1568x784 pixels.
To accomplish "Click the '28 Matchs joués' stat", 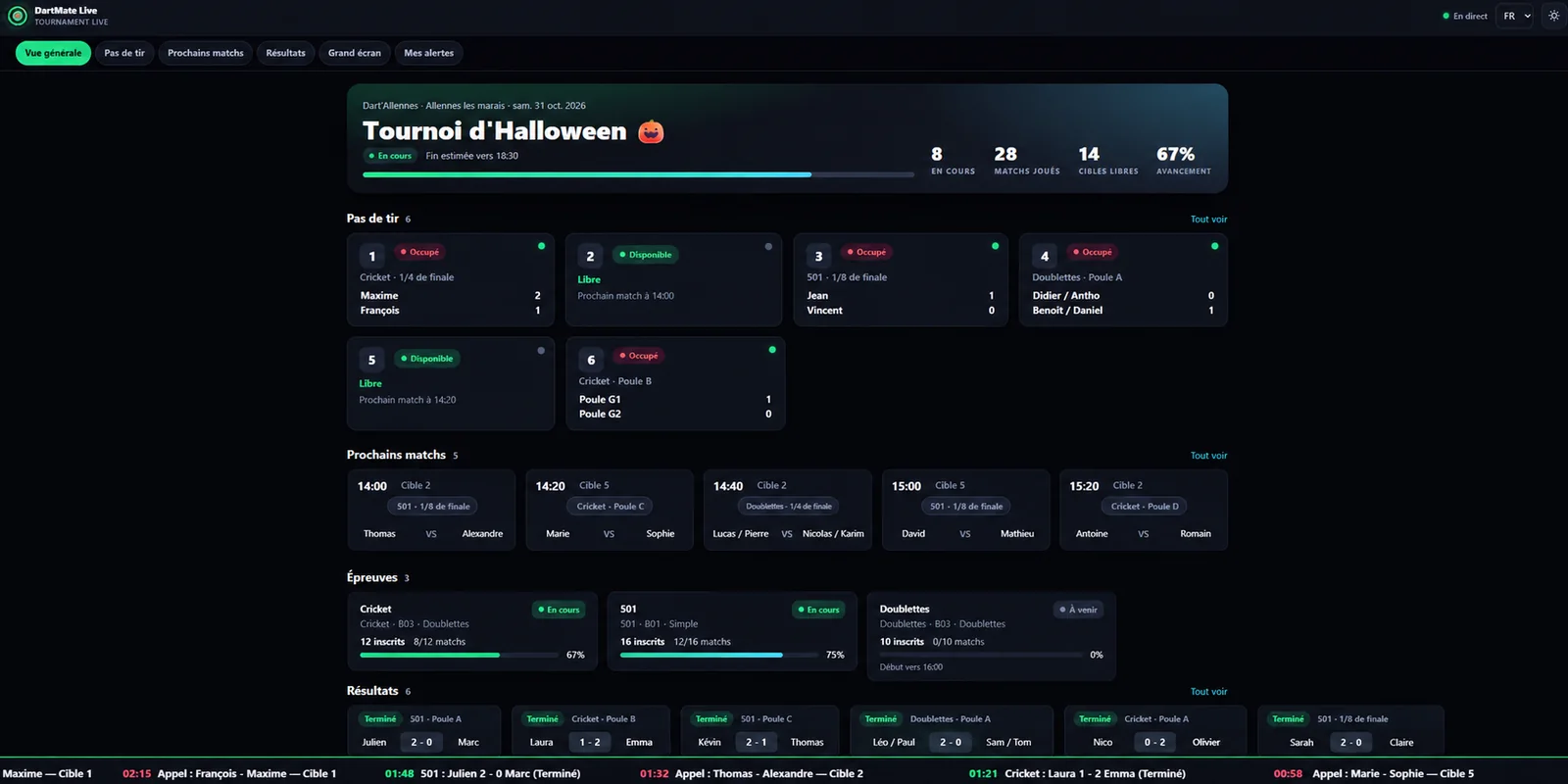I will 1026,161.
